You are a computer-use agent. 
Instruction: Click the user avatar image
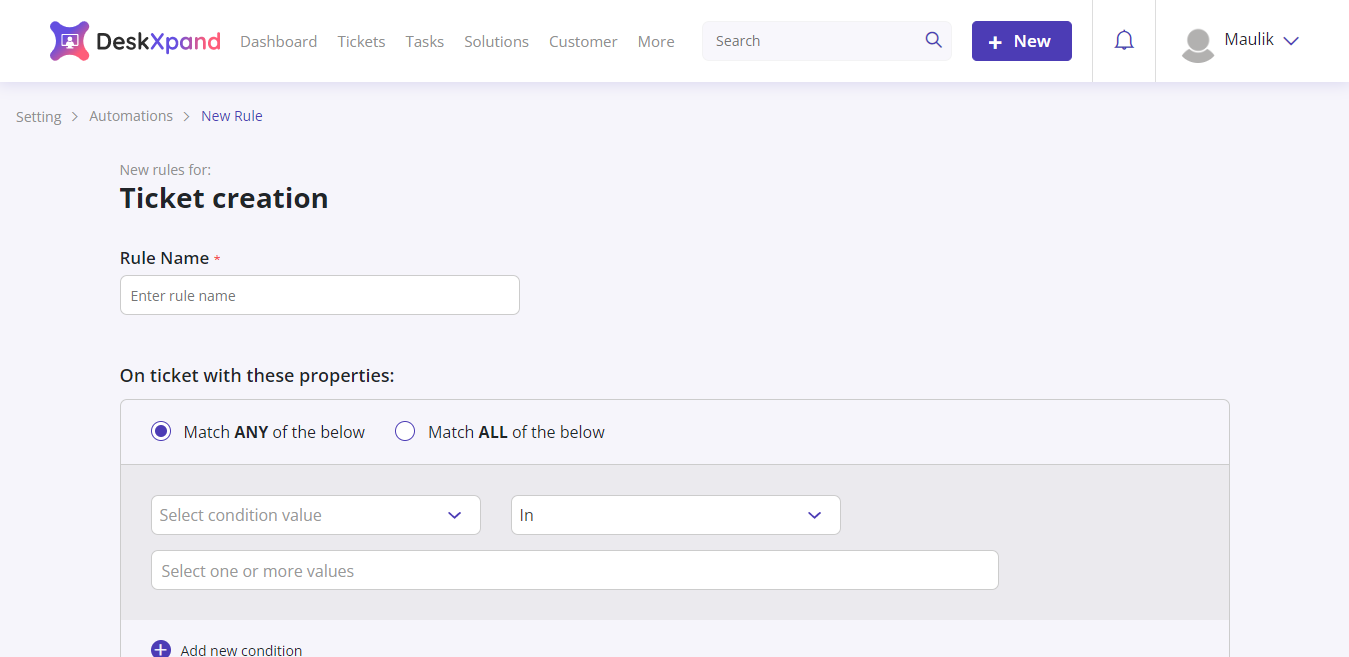(x=1197, y=44)
